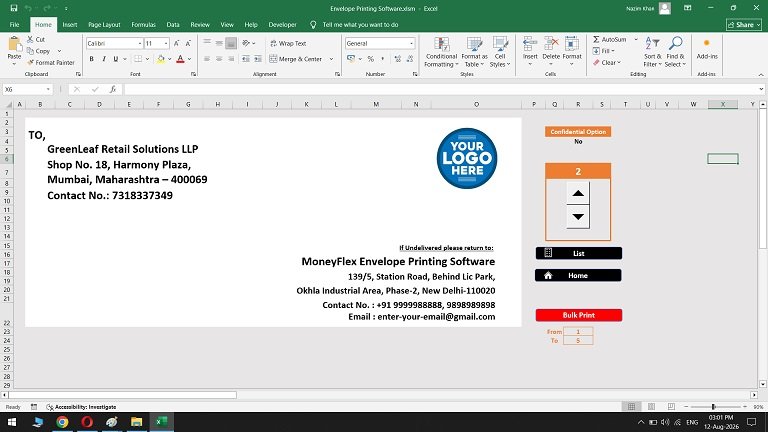Image resolution: width=768 pixels, height=432 pixels.
Task: Click the Share button
Action: (x=744, y=24)
